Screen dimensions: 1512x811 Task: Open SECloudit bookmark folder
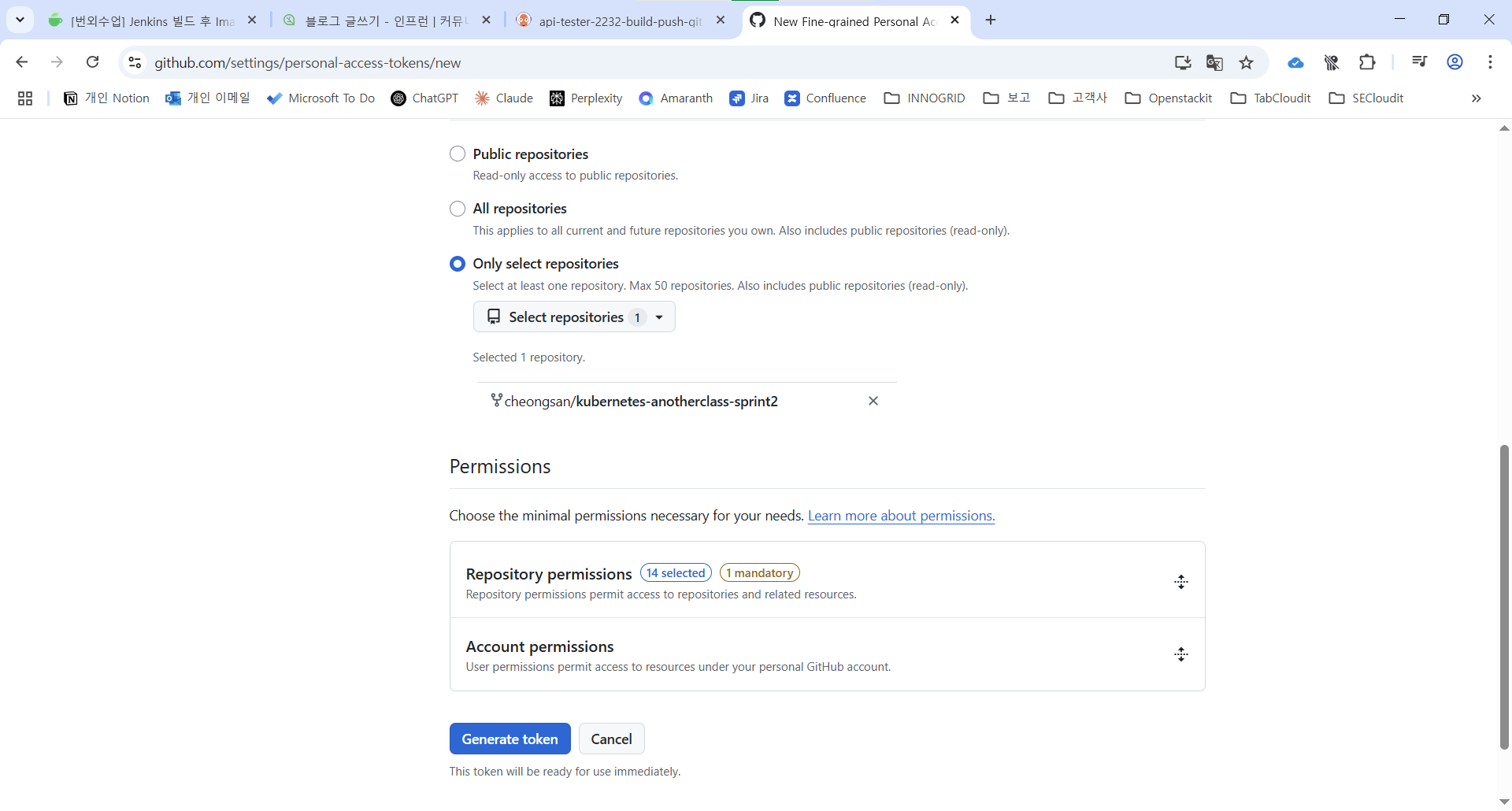tap(1366, 98)
